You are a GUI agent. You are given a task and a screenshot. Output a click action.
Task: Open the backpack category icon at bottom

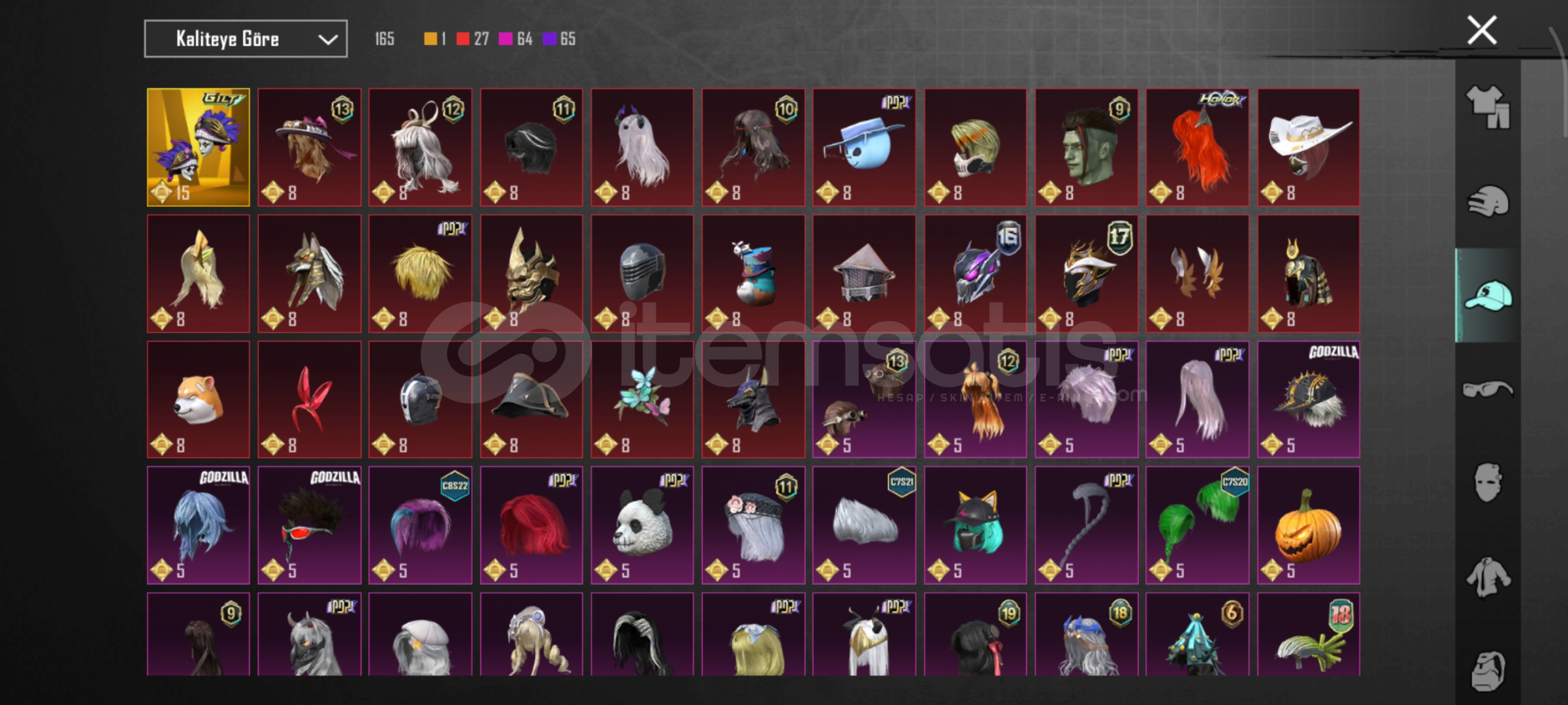pos(1488,670)
